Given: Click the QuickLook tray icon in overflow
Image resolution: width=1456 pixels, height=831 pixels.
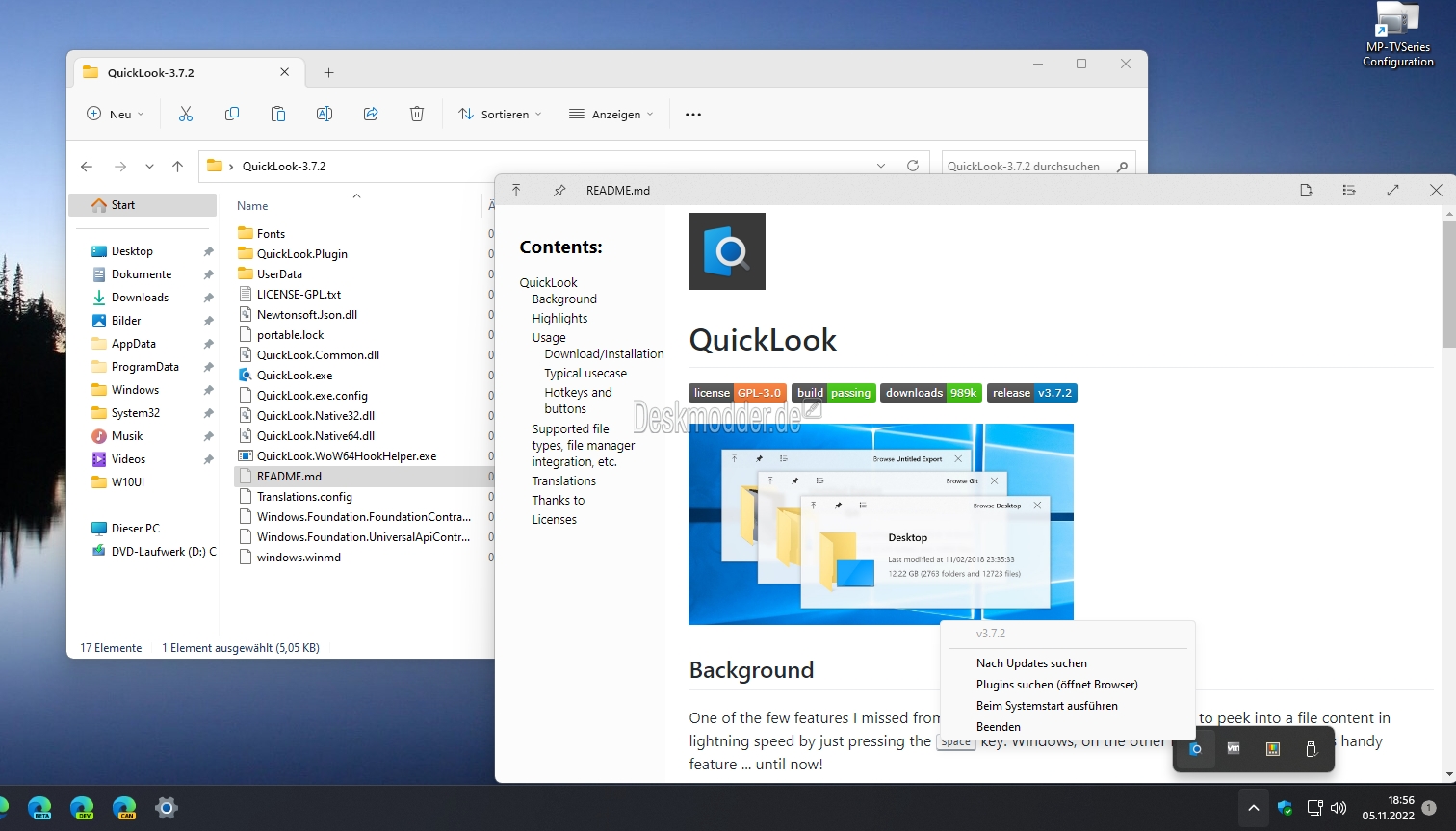Looking at the screenshot, I should (x=1195, y=749).
